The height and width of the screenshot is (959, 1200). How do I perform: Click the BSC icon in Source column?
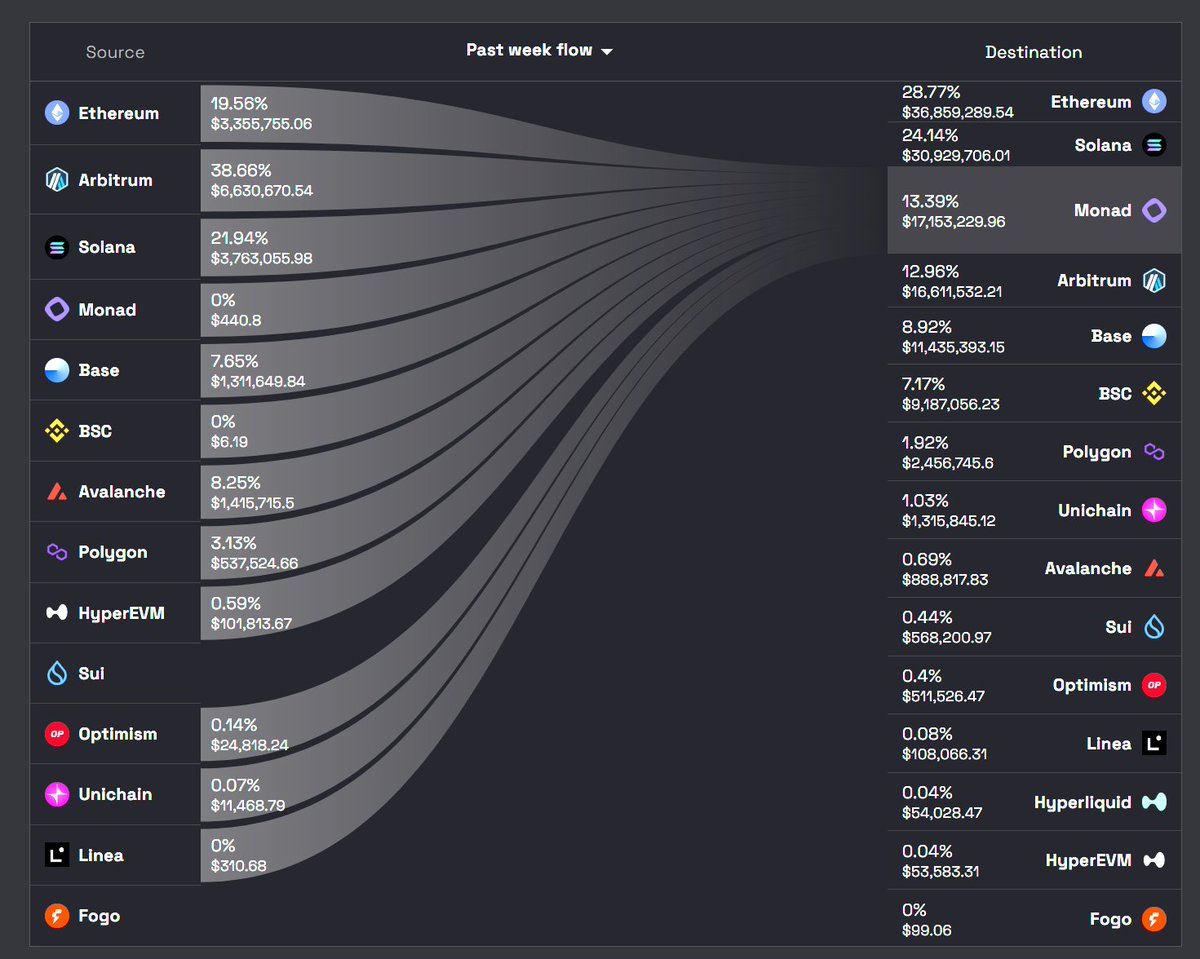[57, 431]
